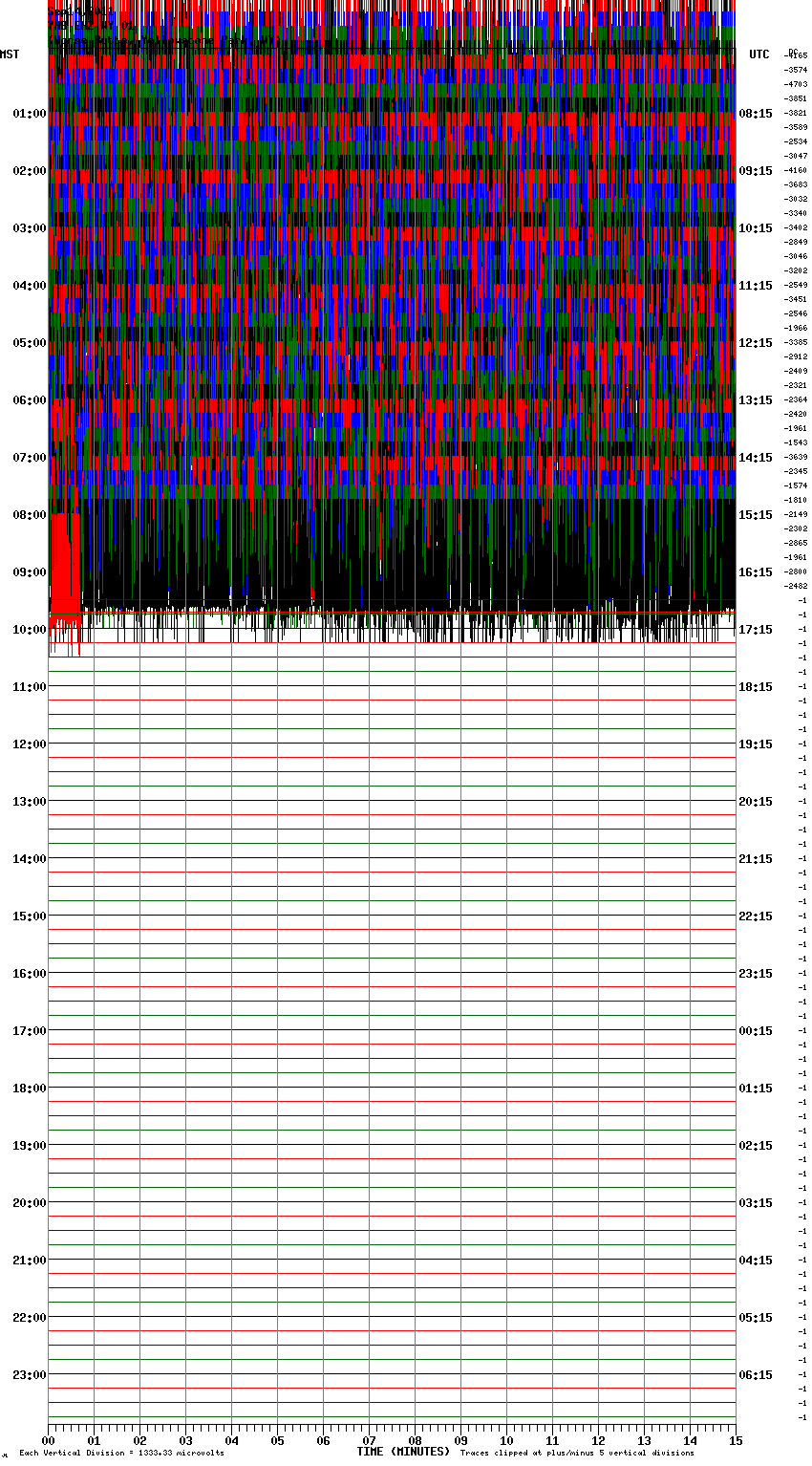Click the 06:15 UTC time label
Viewport: 812px width, 1466px height.
tap(756, 1375)
